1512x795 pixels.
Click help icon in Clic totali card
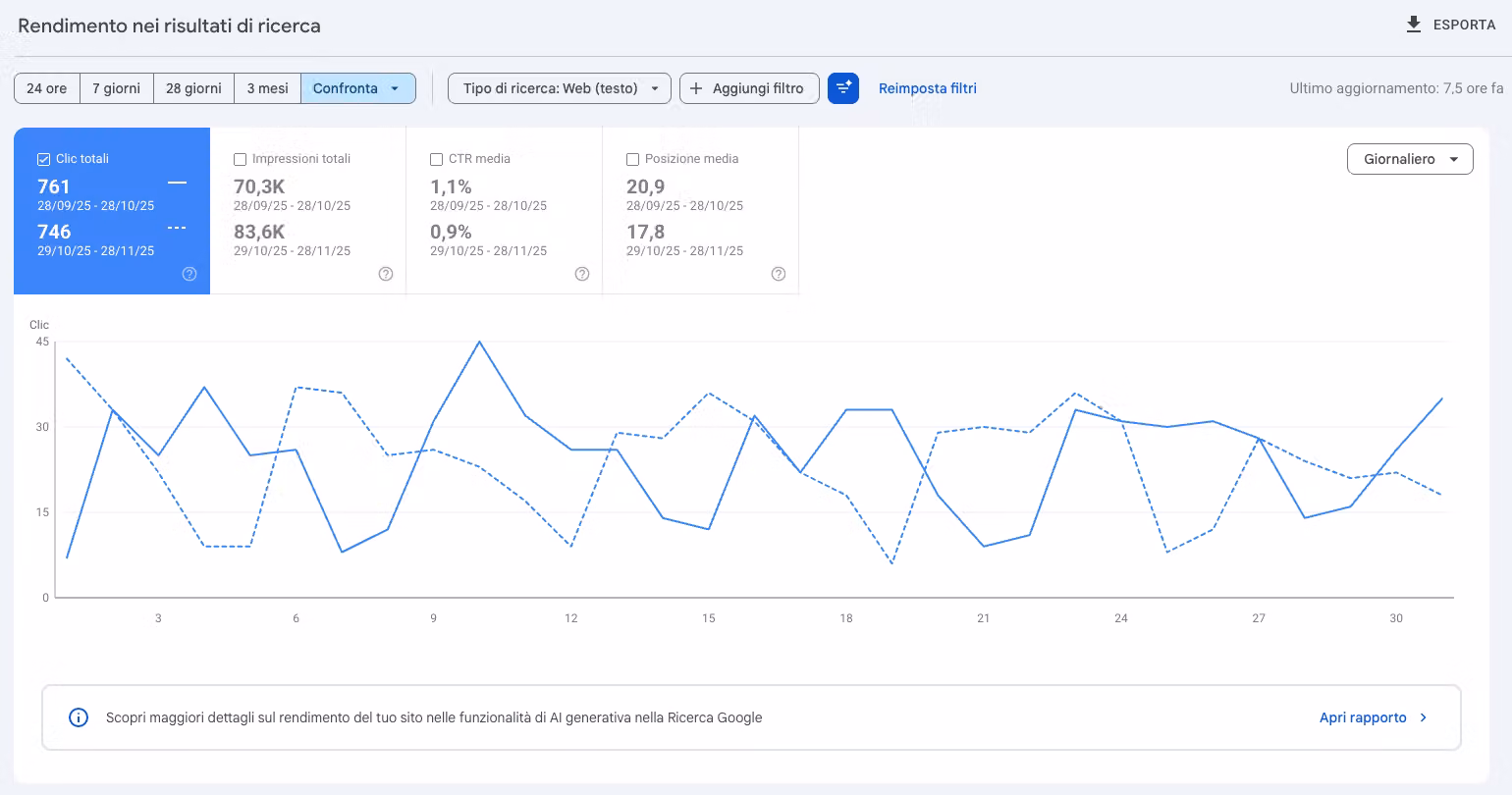[x=189, y=274]
